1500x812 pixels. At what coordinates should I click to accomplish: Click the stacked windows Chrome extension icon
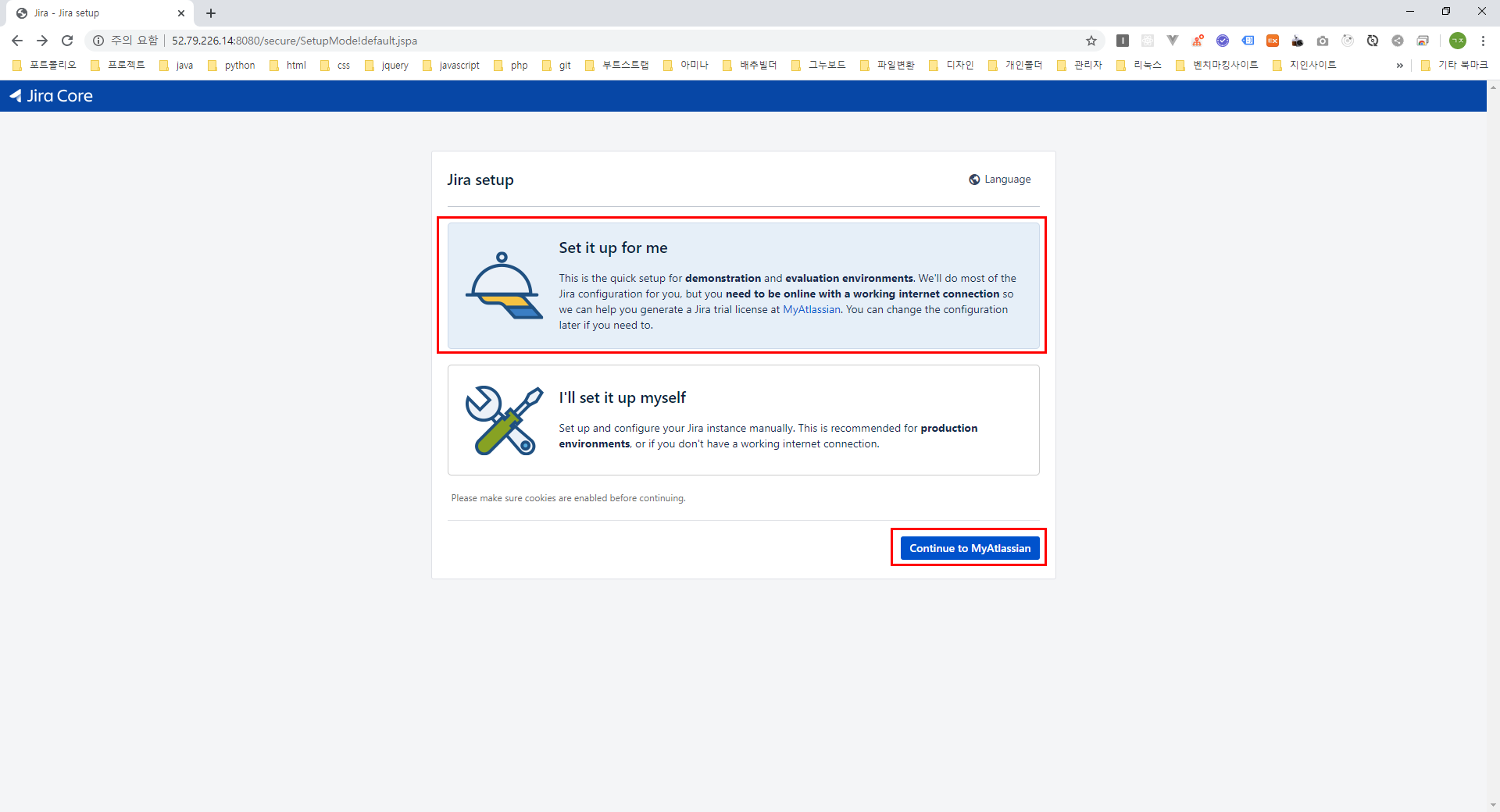pyautogui.click(x=1423, y=41)
